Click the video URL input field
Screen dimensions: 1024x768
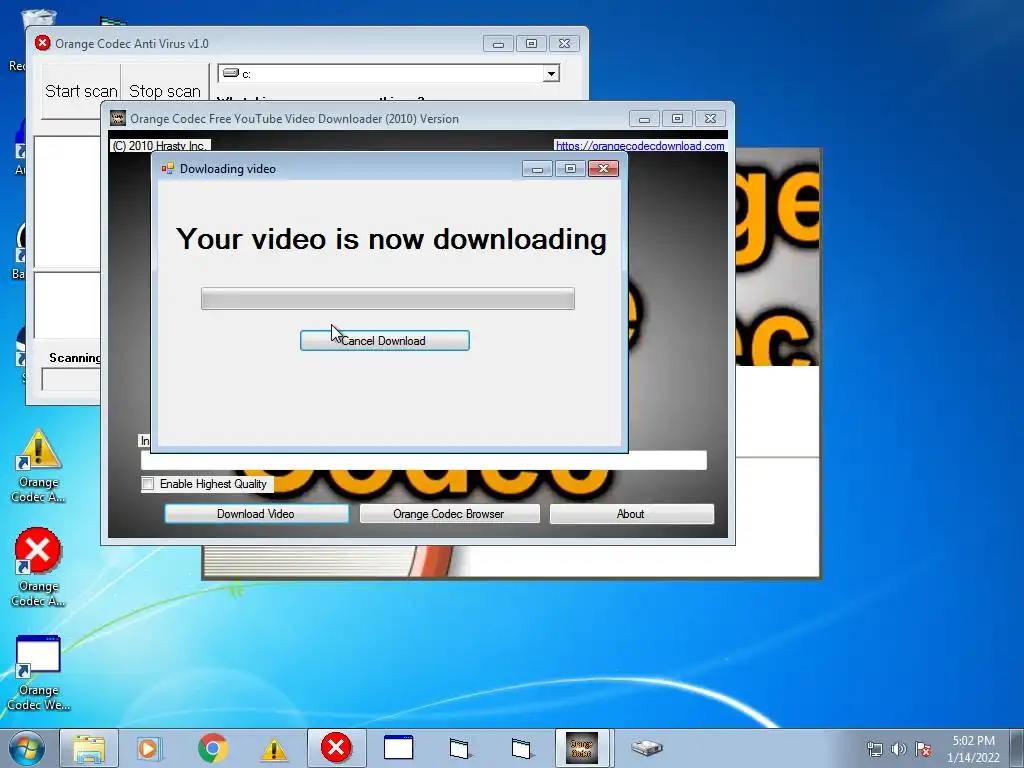[423, 460]
